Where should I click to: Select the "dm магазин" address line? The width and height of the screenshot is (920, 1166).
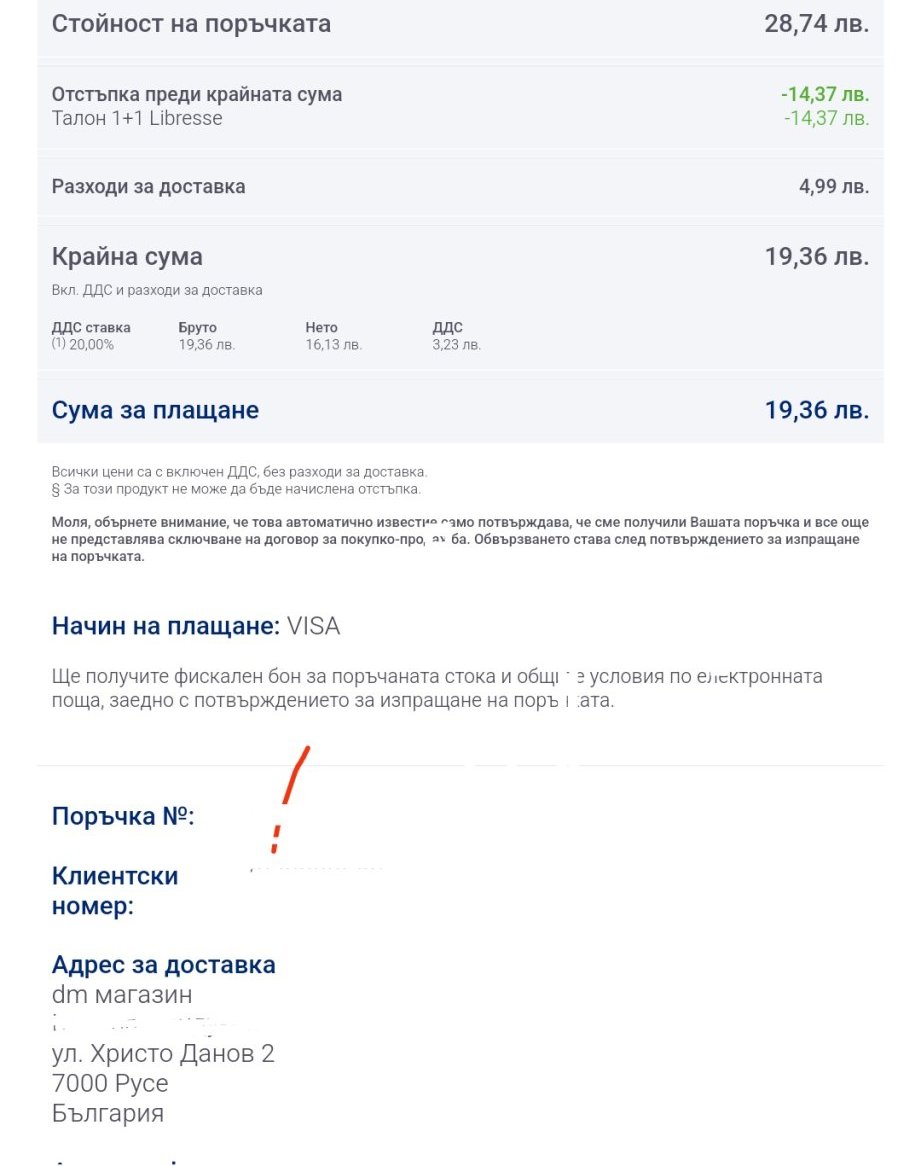click(x=122, y=995)
